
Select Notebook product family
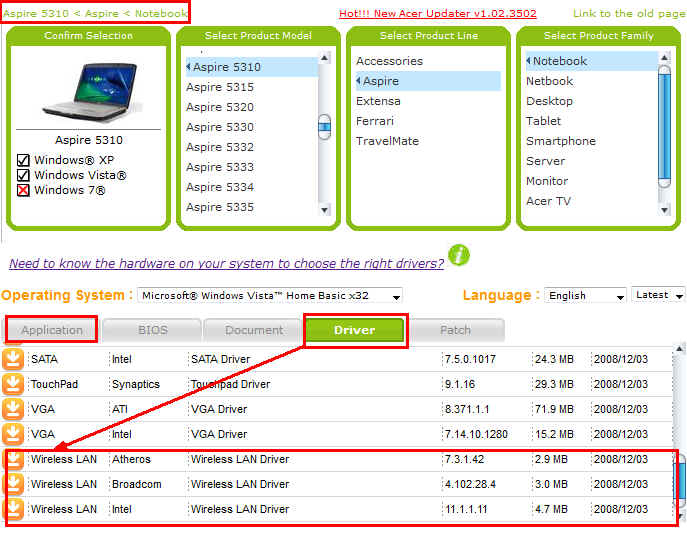pos(592,61)
